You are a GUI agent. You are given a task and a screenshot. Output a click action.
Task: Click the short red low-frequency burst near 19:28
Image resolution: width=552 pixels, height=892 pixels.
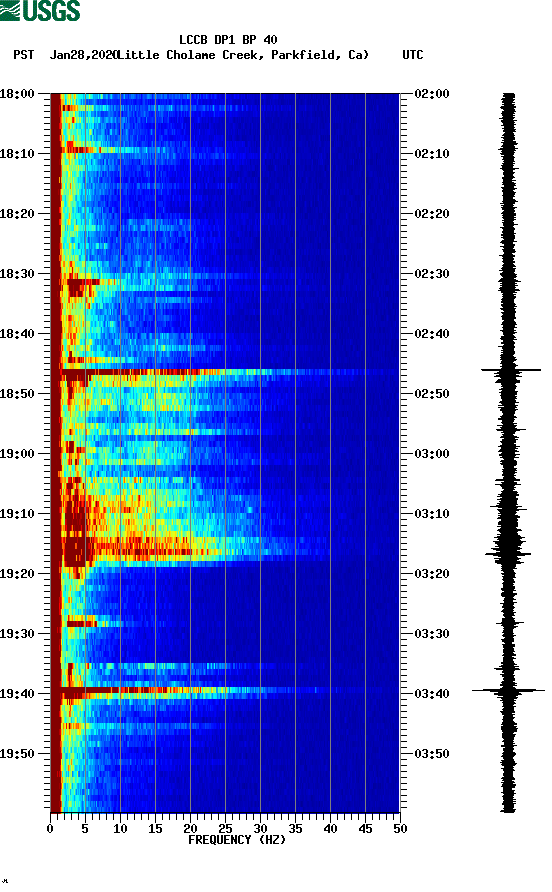[x=83, y=623]
